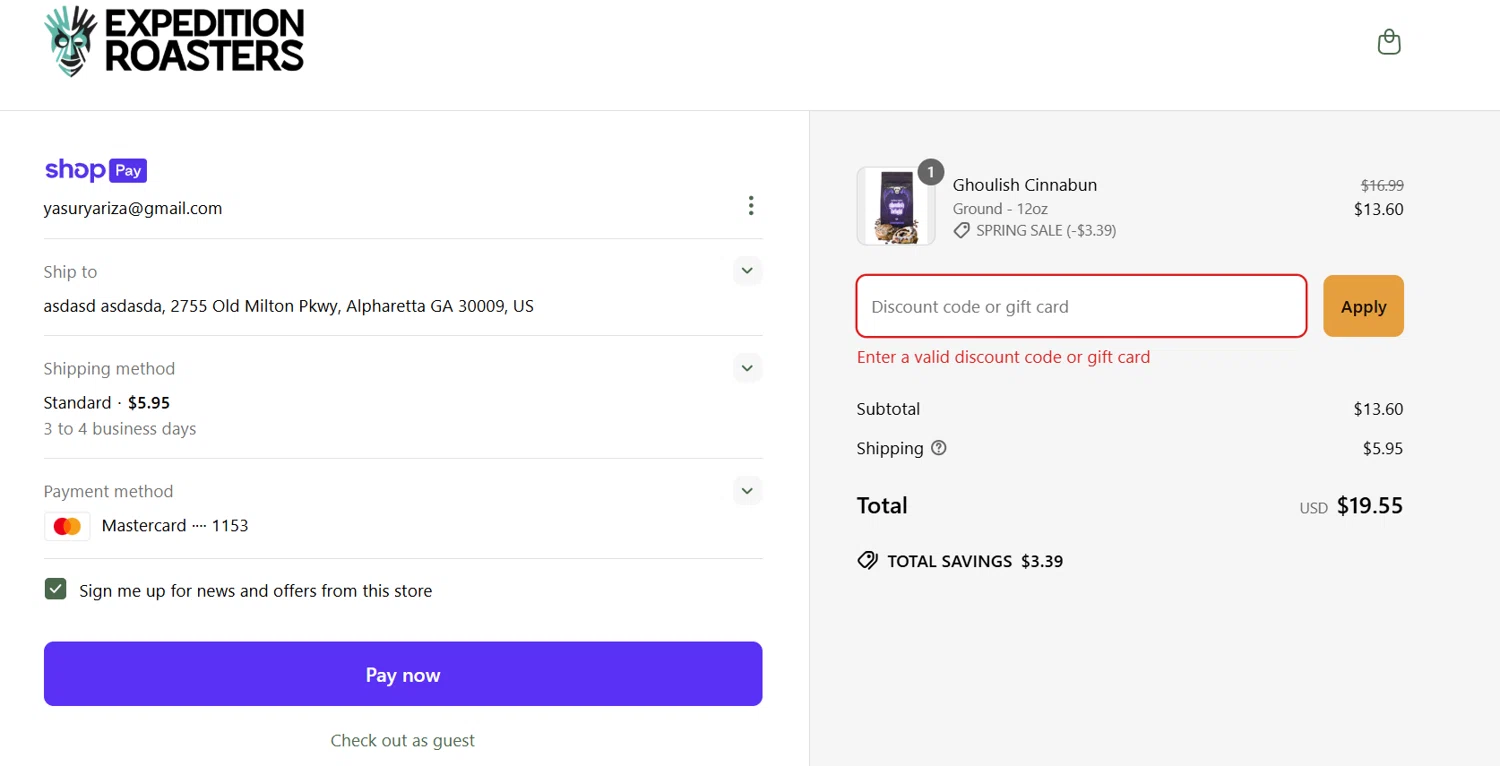Click the news and offers signup label text

click(x=256, y=591)
